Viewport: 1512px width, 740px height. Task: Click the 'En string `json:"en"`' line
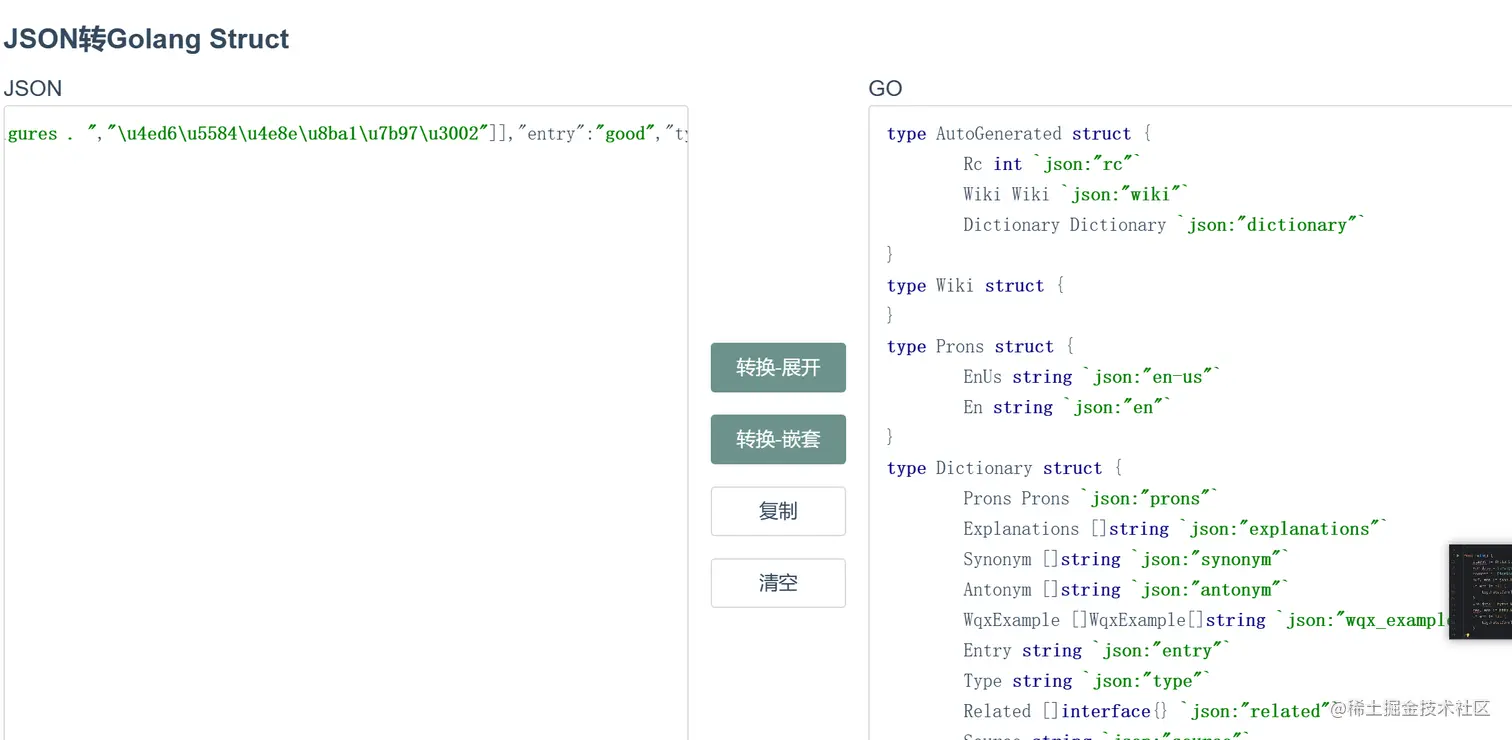click(x=1067, y=407)
